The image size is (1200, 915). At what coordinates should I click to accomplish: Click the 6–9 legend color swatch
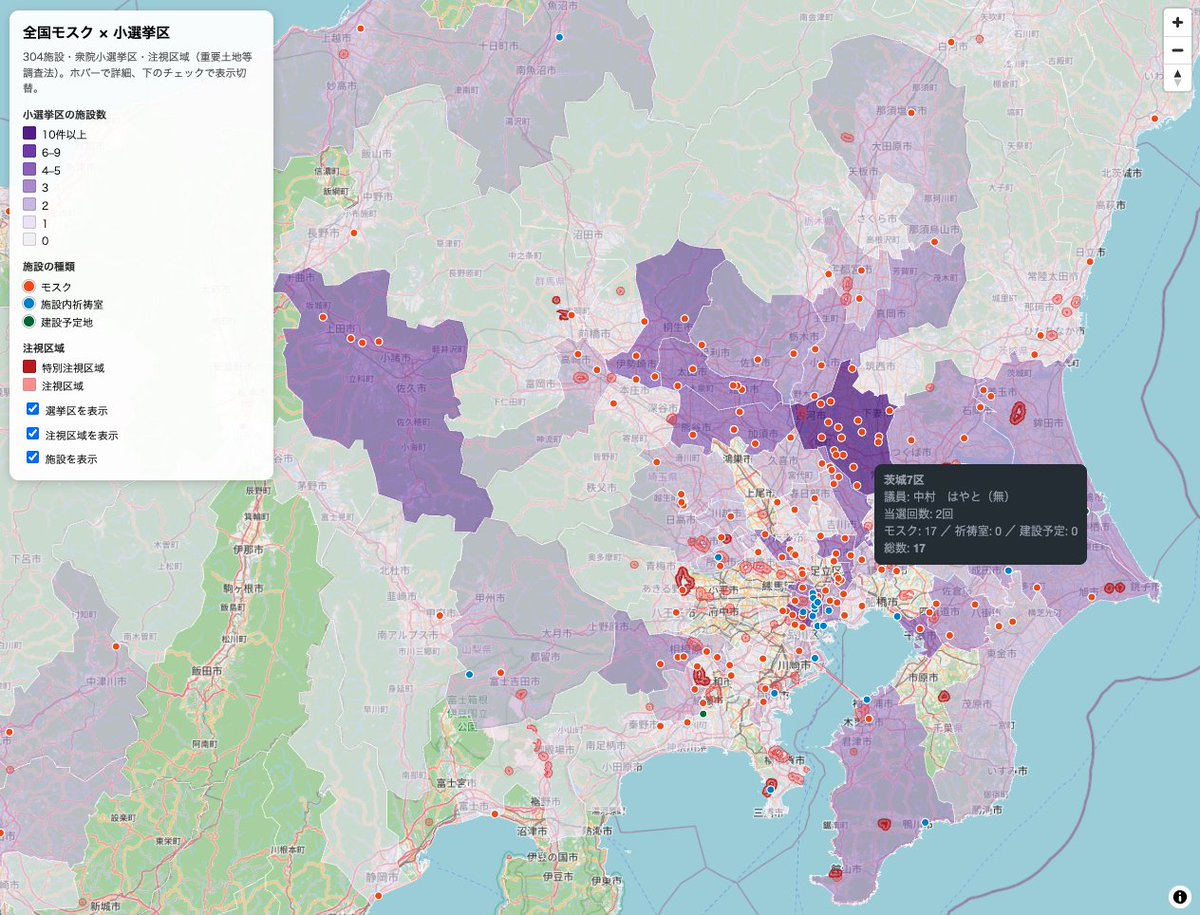coord(30,151)
